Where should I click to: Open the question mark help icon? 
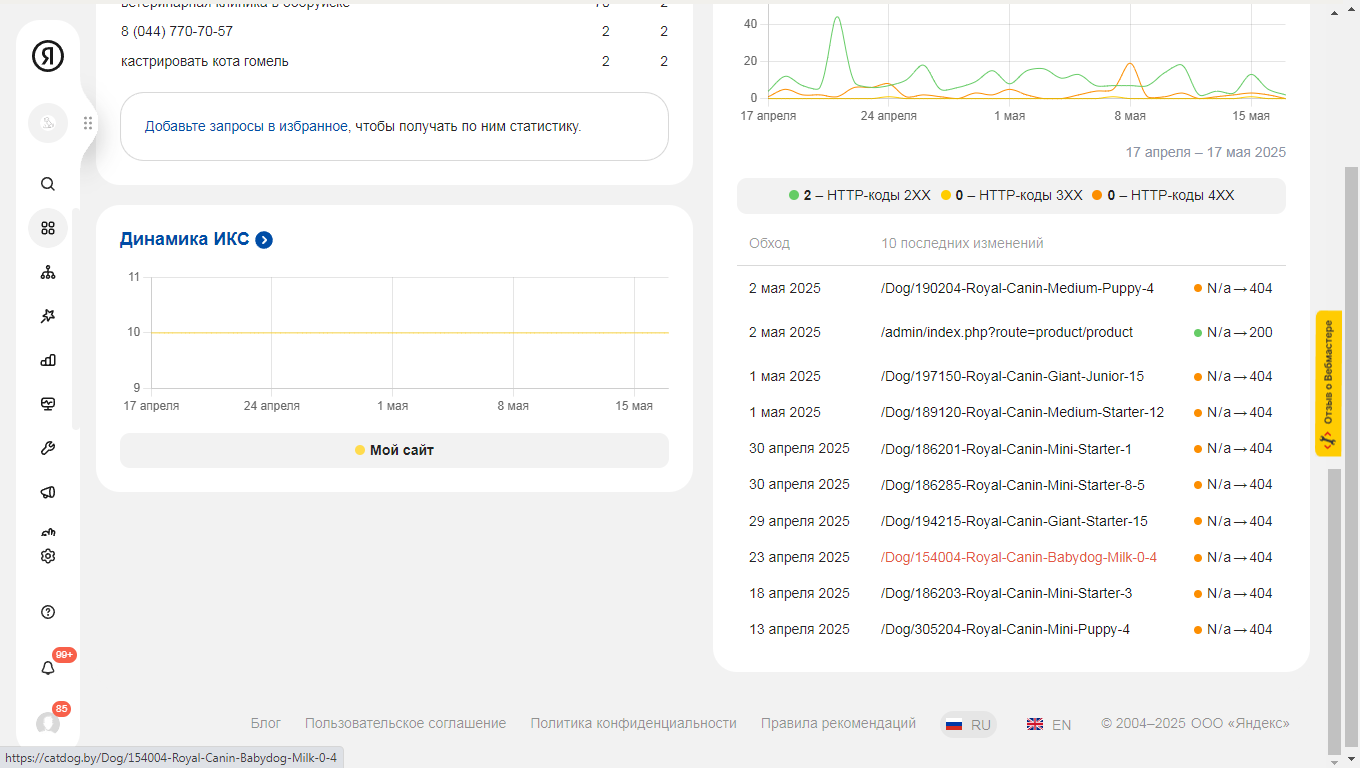[48, 612]
